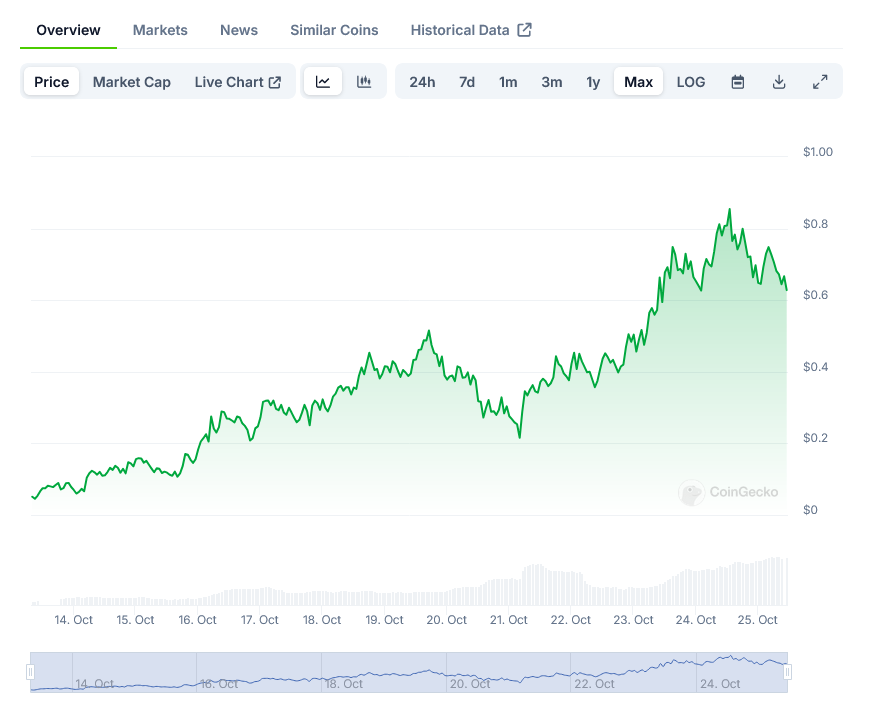Click the 19. Oct x-axis label

pos(385,620)
